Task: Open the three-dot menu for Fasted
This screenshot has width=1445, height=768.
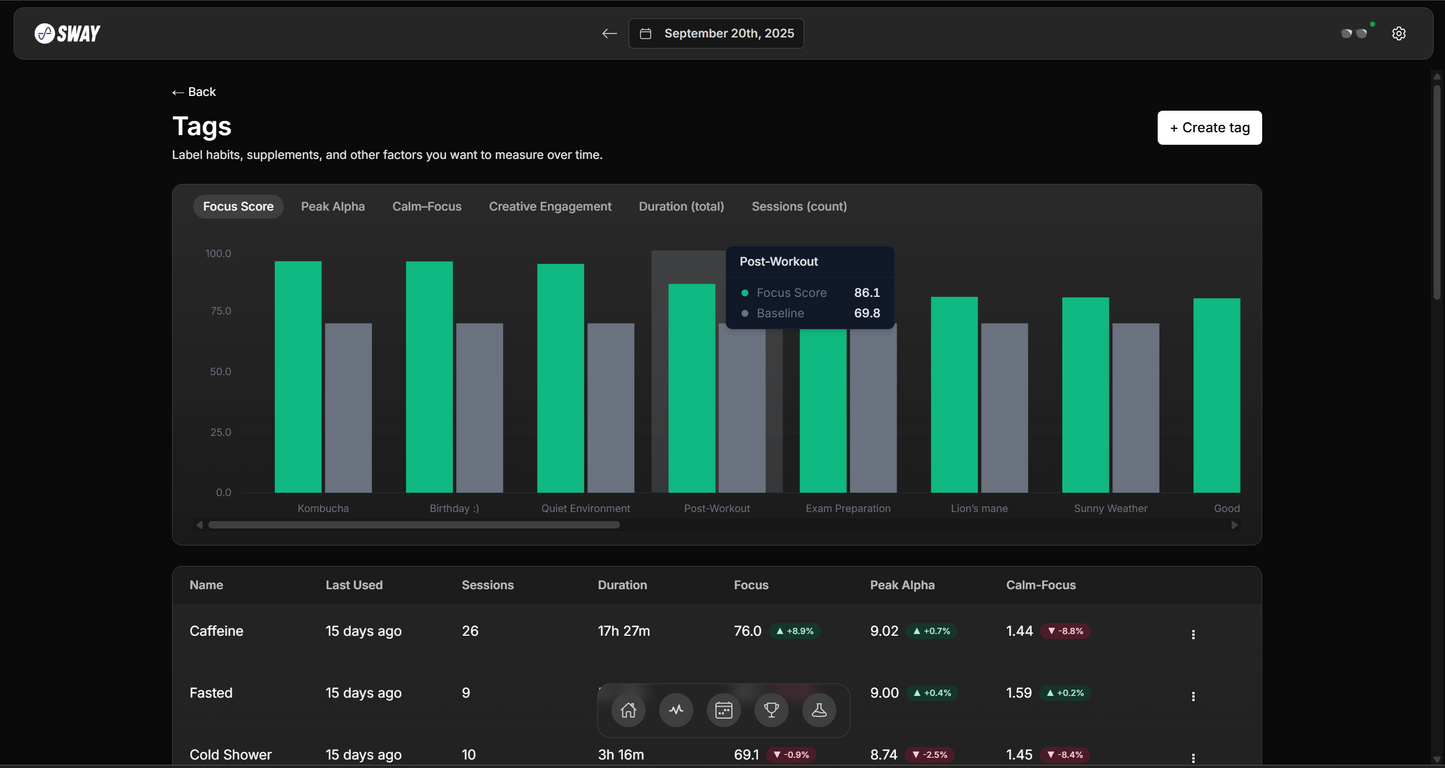Action: coord(1193,696)
